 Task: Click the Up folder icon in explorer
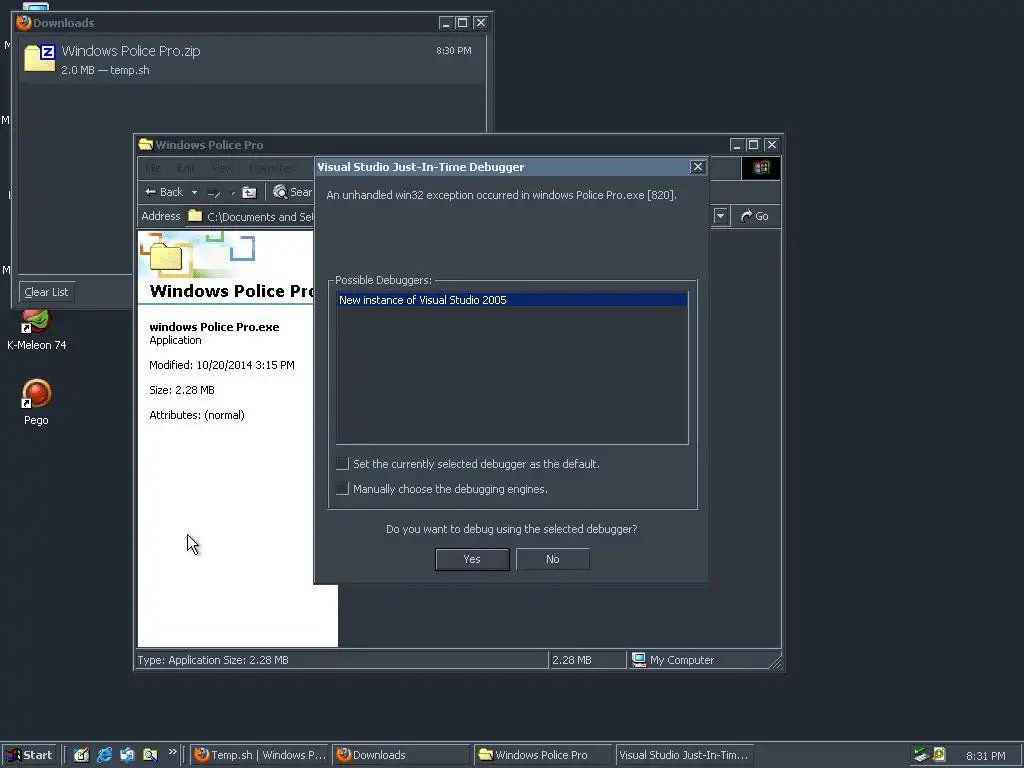tap(249, 192)
